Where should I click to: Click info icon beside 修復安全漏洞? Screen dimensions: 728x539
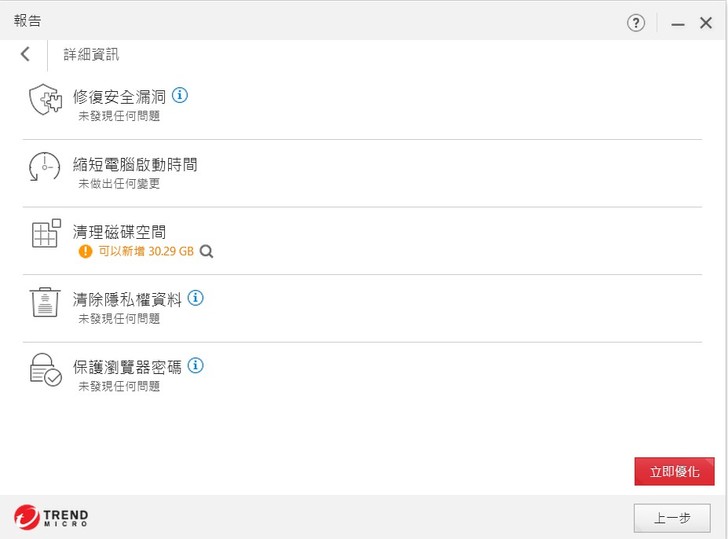[180, 96]
